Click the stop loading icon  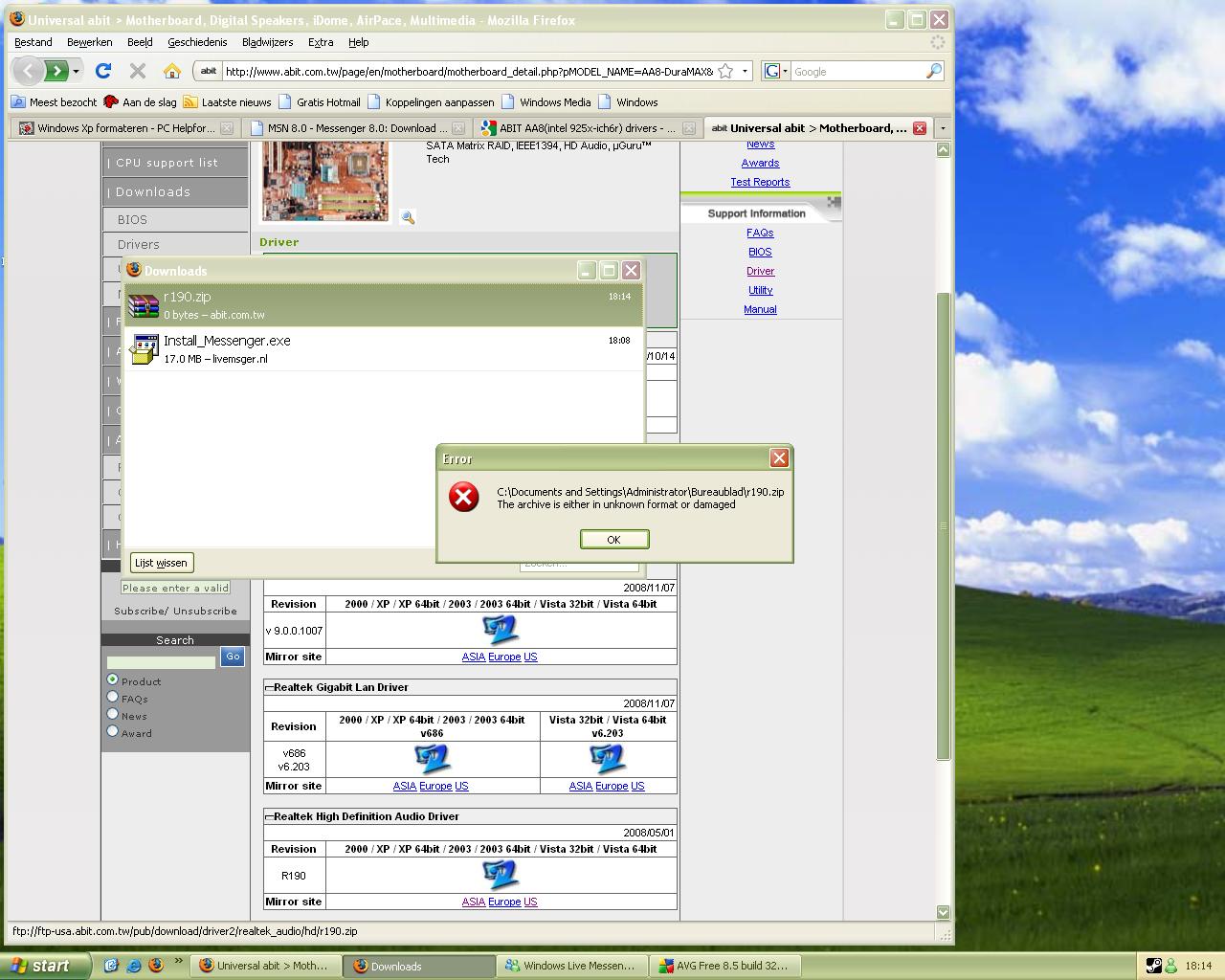[138, 71]
